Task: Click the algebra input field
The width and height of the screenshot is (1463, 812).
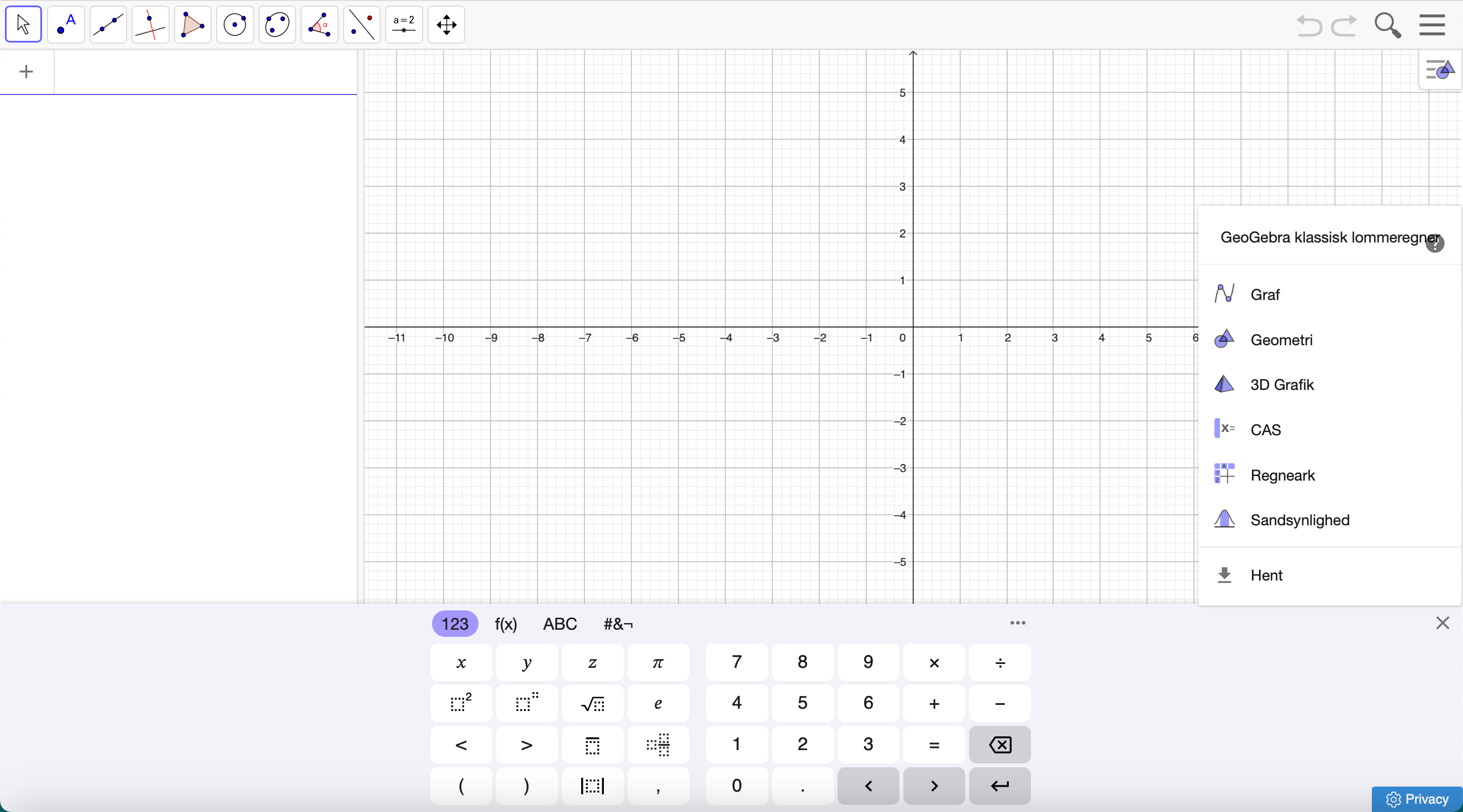Action: pos(204,72)
